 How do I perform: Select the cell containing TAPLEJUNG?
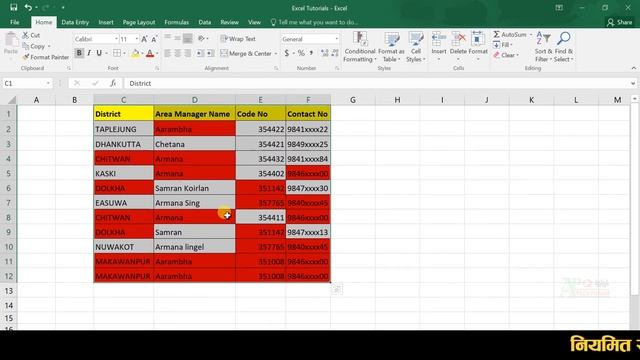[123, 129]
